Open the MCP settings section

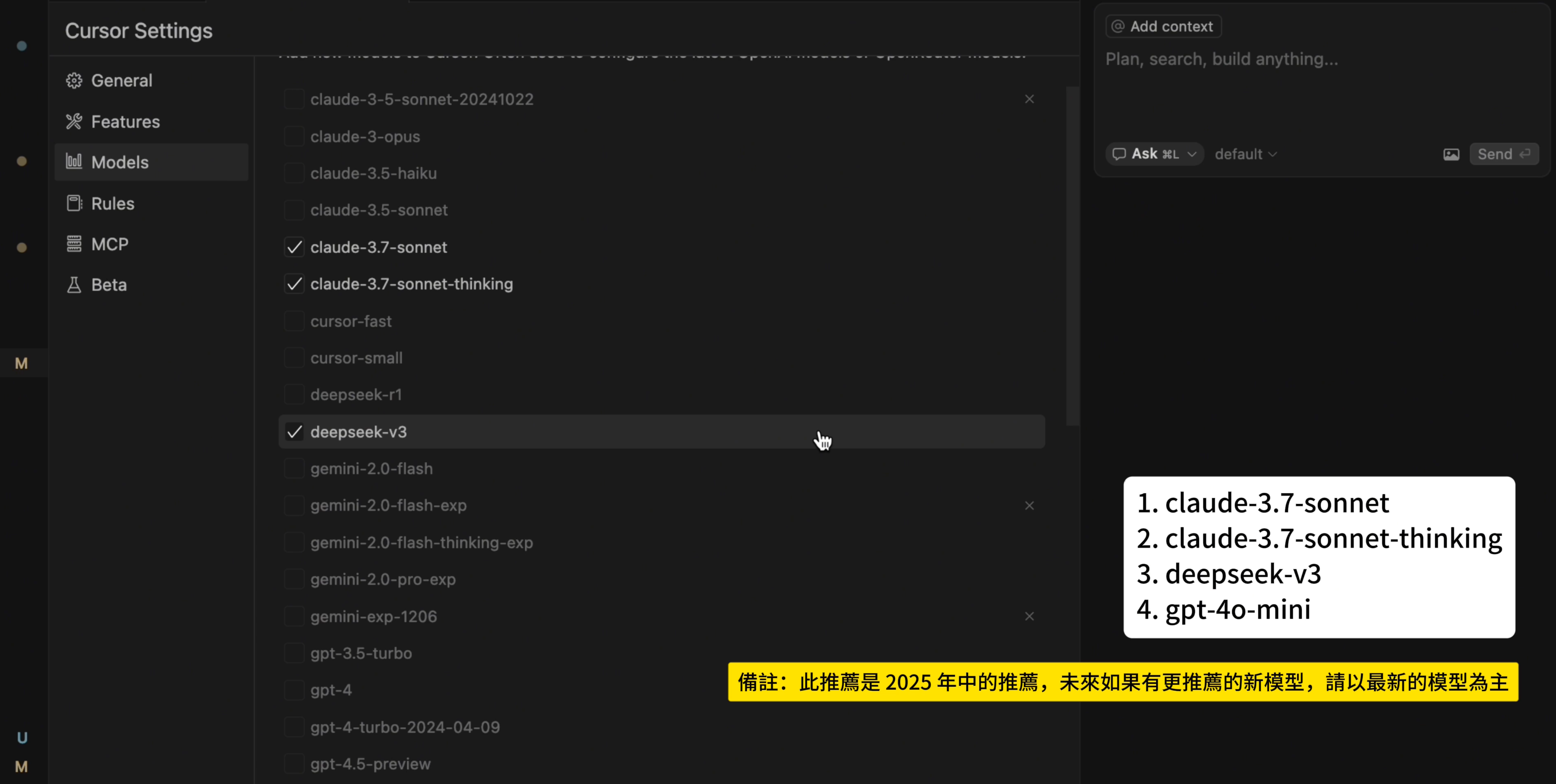tap(111, 244)
